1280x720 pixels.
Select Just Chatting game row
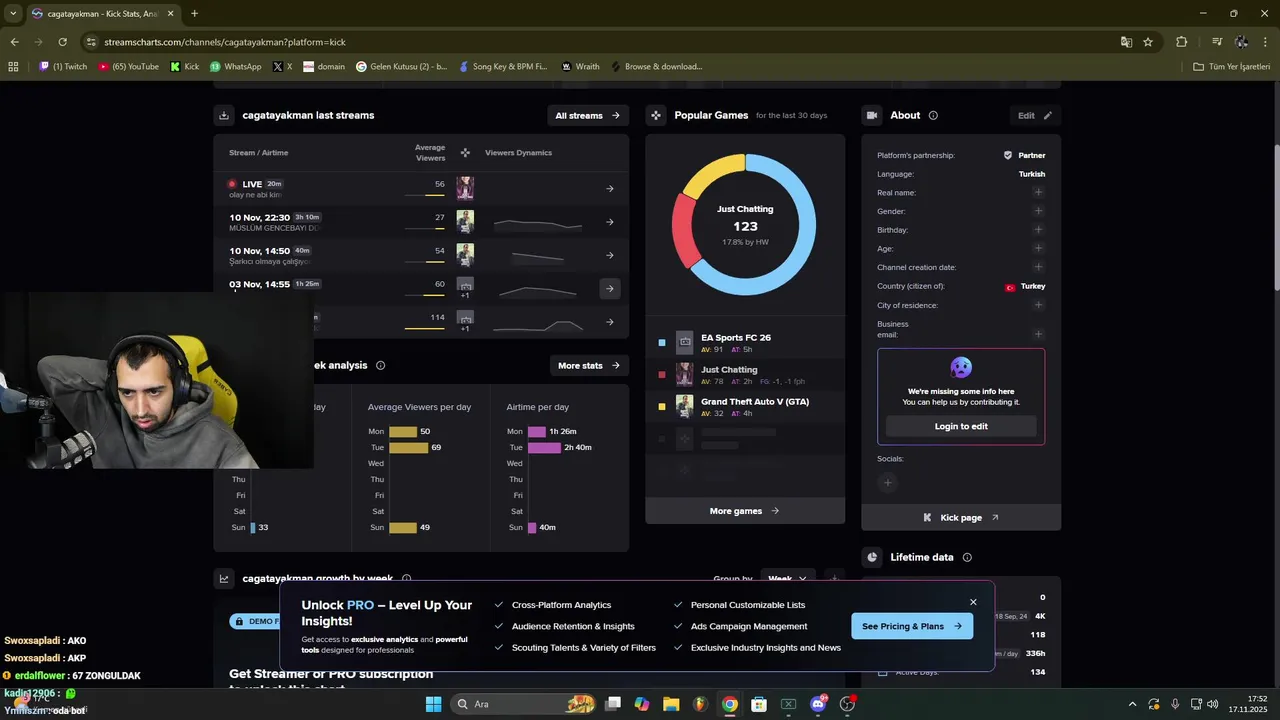745,375
